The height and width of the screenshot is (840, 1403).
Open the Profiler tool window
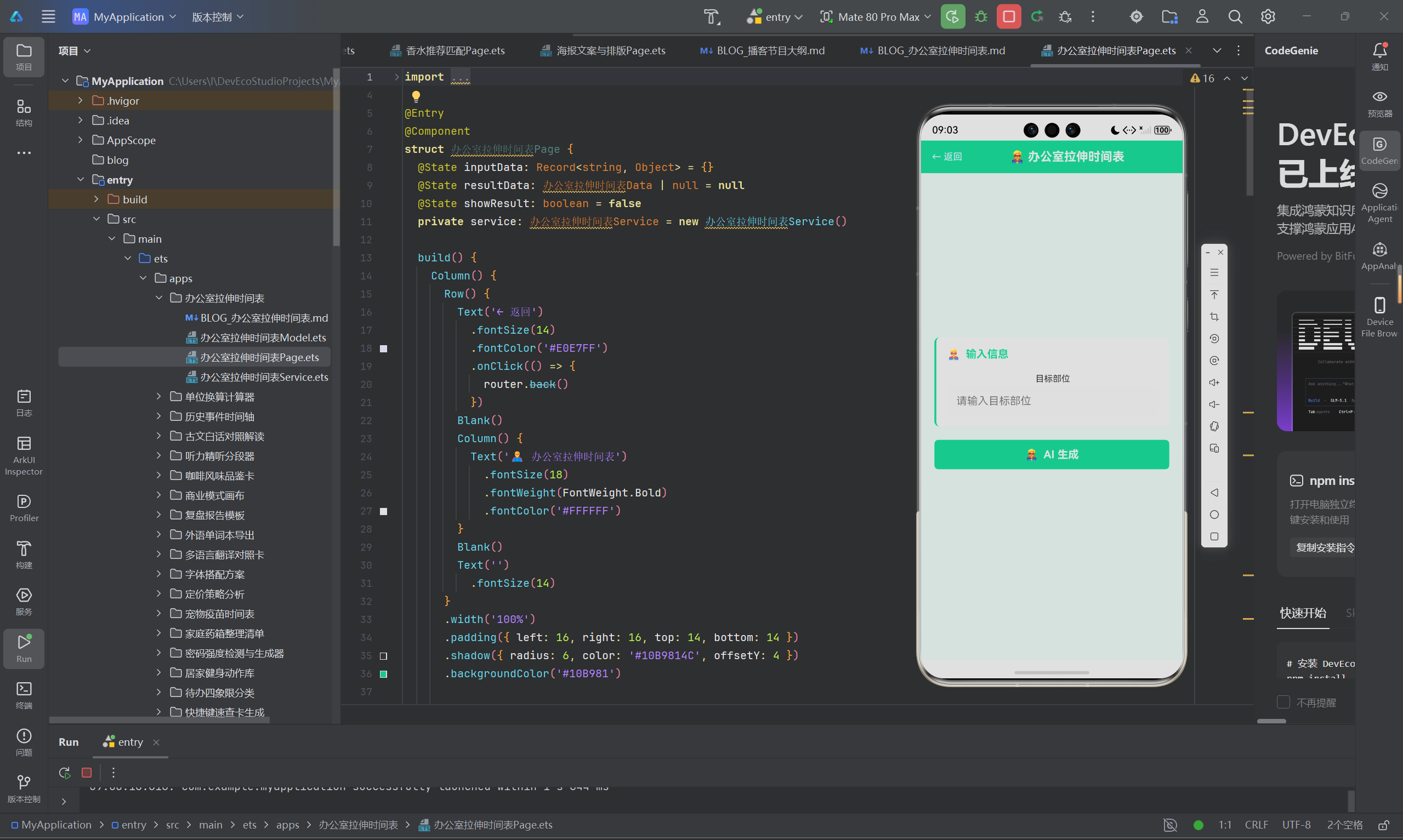pyautogui.click(x=24, y=508)
